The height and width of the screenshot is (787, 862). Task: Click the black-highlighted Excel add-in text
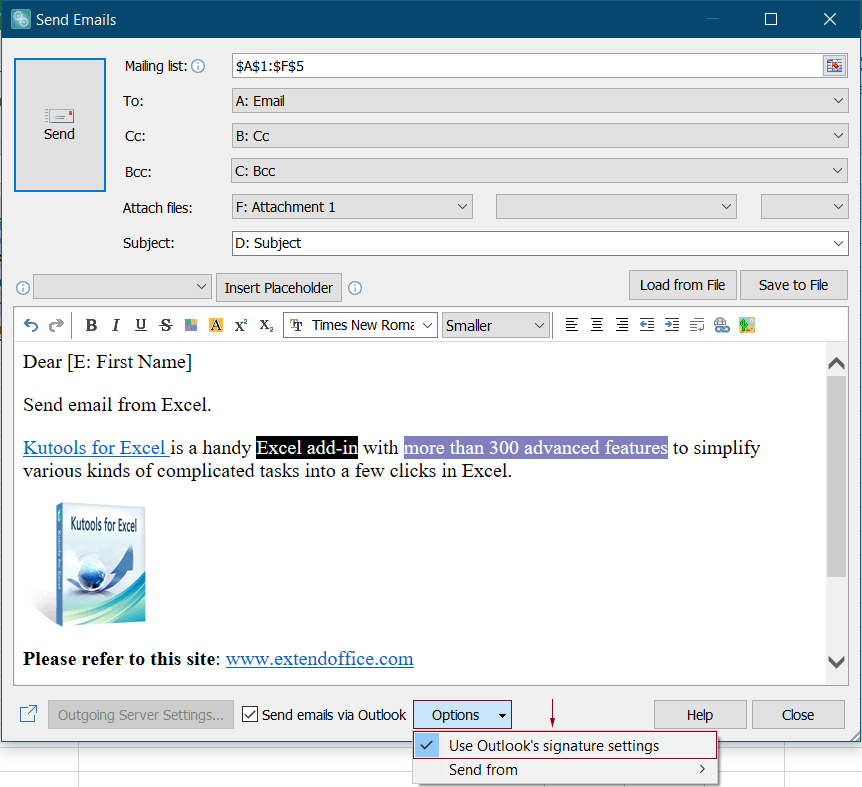[x=307, y=448]
